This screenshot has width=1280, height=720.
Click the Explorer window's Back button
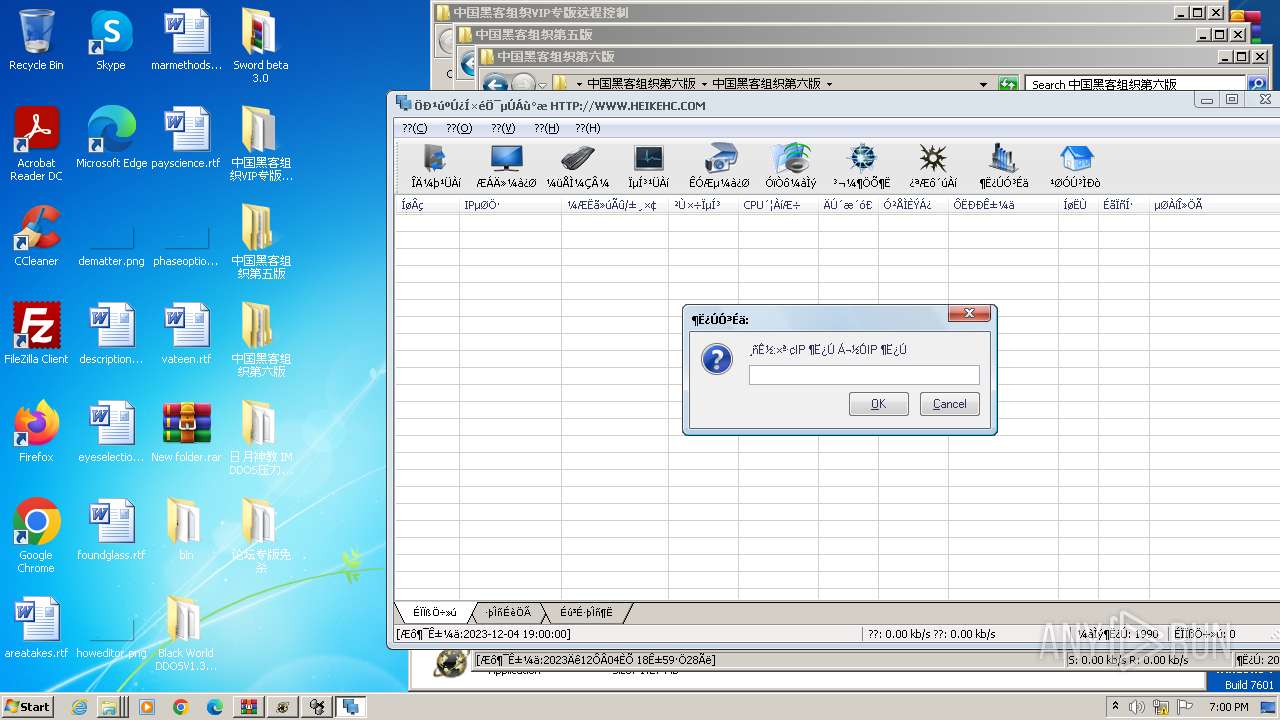coord(494,85)
